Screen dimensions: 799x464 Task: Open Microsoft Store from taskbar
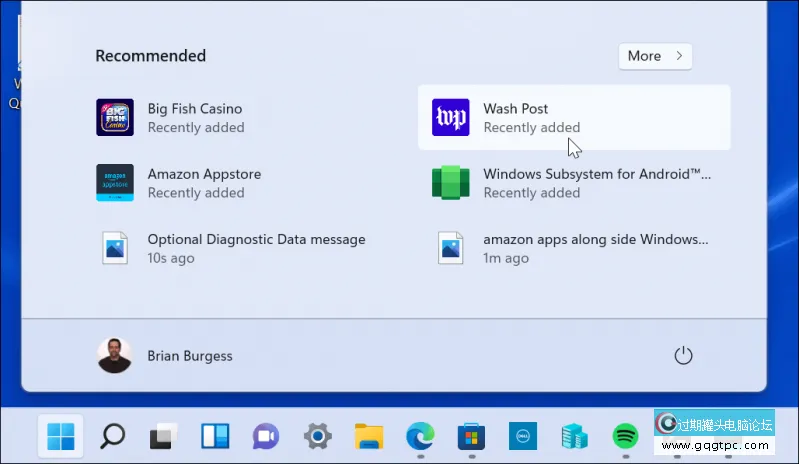(471, 436)
